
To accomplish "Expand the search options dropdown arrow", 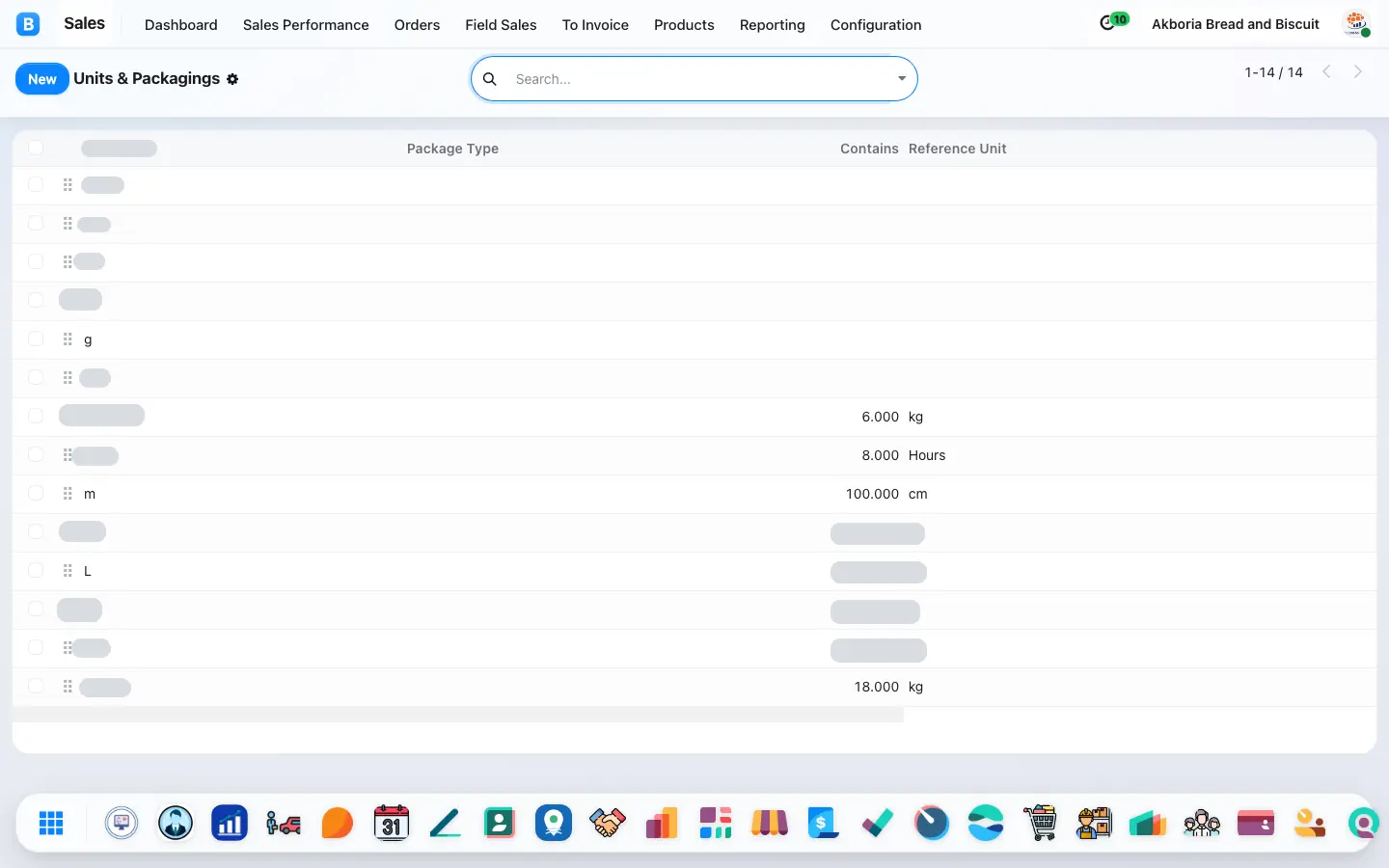I will click(x=902, y=79).
